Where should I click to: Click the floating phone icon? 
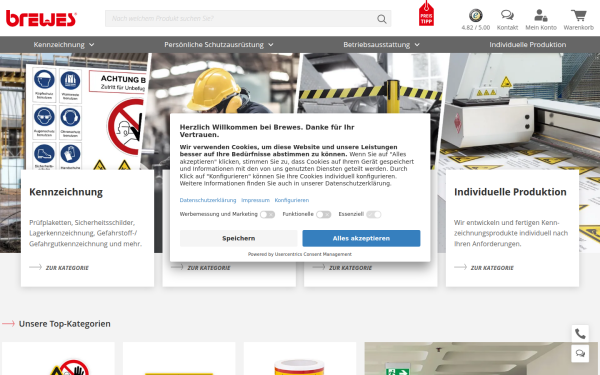[x=580, y=334]
